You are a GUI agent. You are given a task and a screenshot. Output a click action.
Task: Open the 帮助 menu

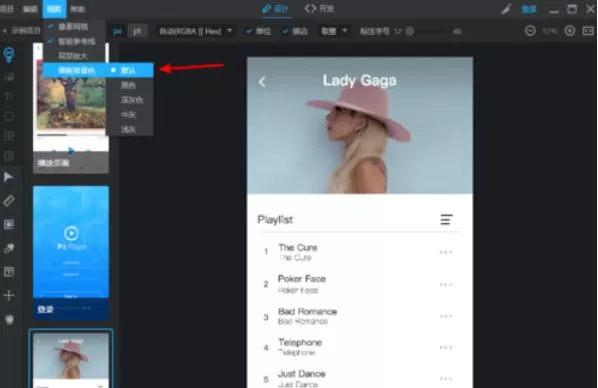point(77,9)
